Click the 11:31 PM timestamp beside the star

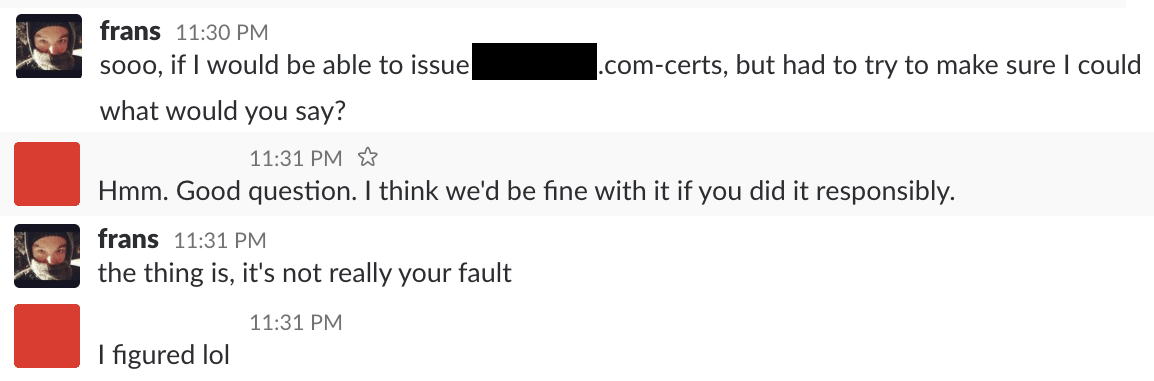(296, 157)
